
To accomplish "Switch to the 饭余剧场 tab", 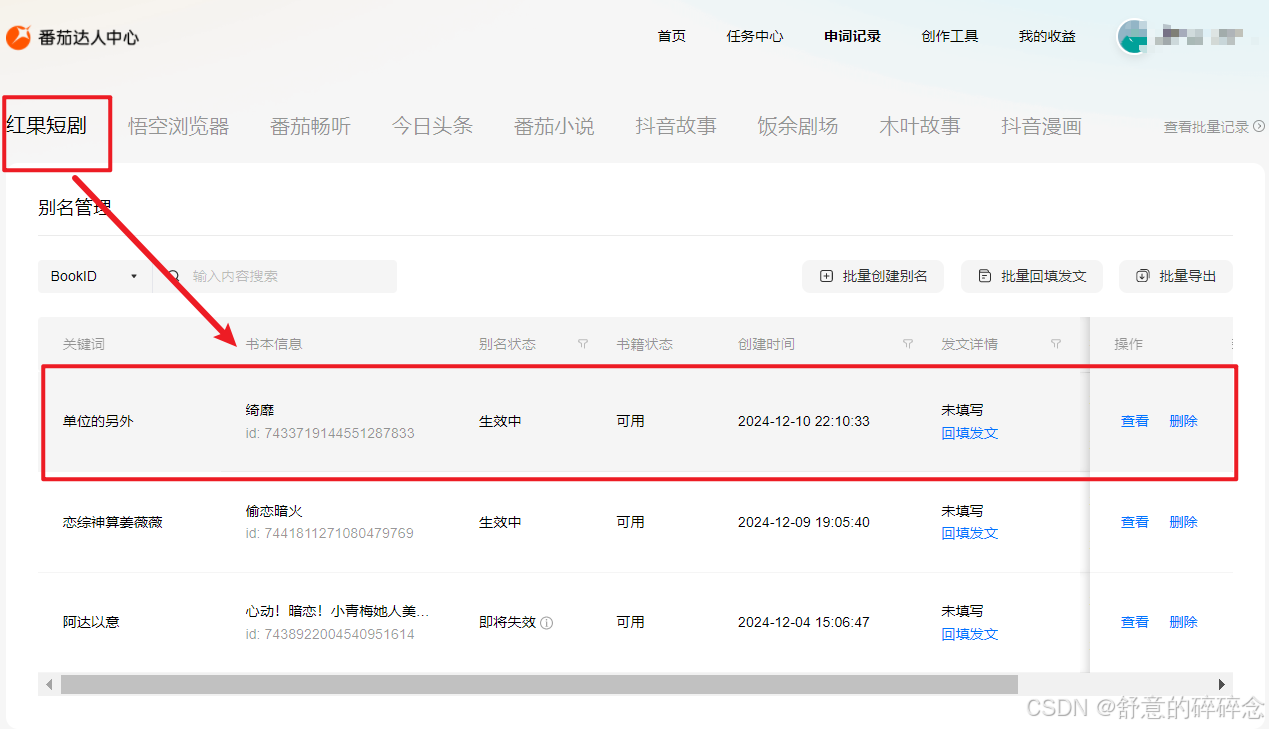I will click(798, 126).
